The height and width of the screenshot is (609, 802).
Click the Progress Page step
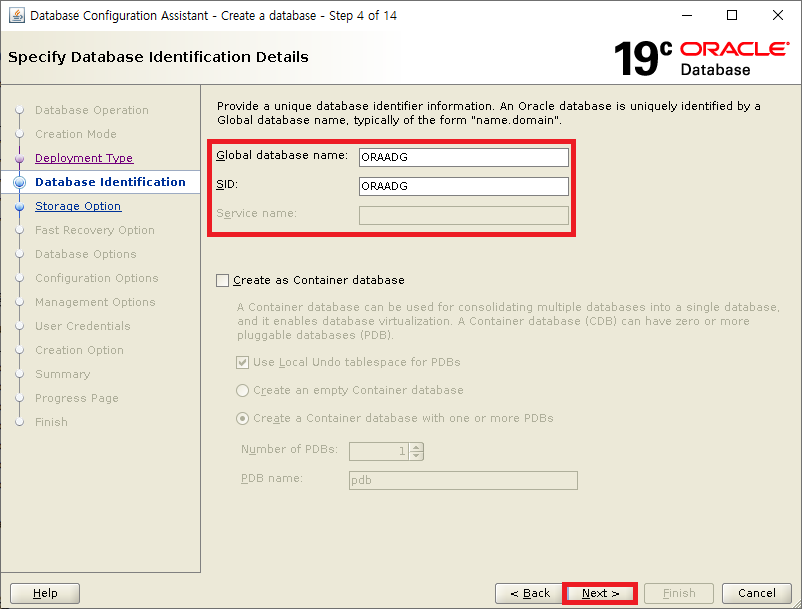77,398
